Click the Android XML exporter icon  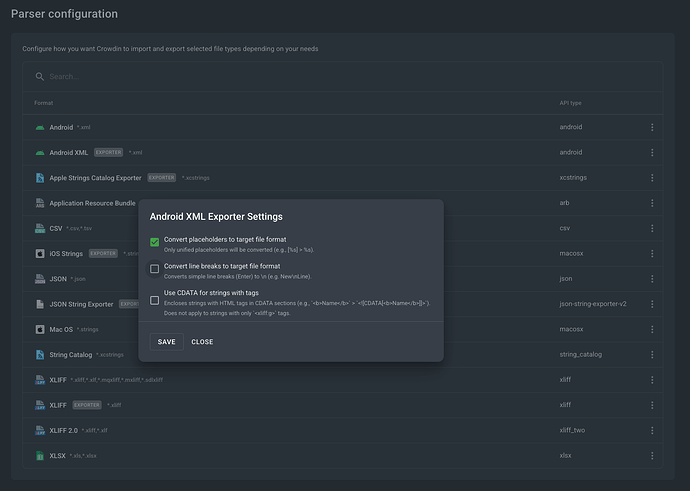click(x=40, y=153)
